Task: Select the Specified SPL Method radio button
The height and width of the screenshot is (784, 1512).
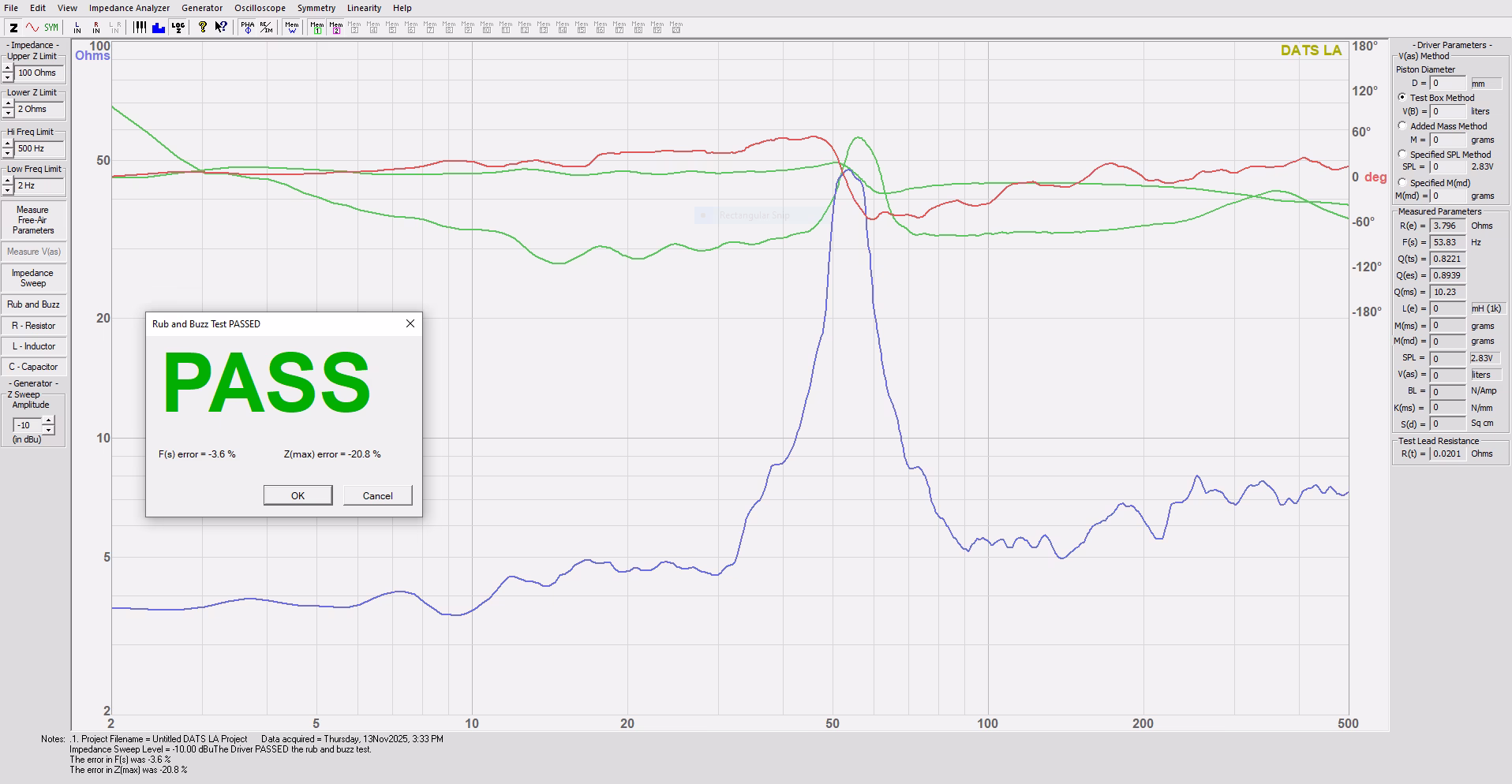Action: [x=1402, y=155]
